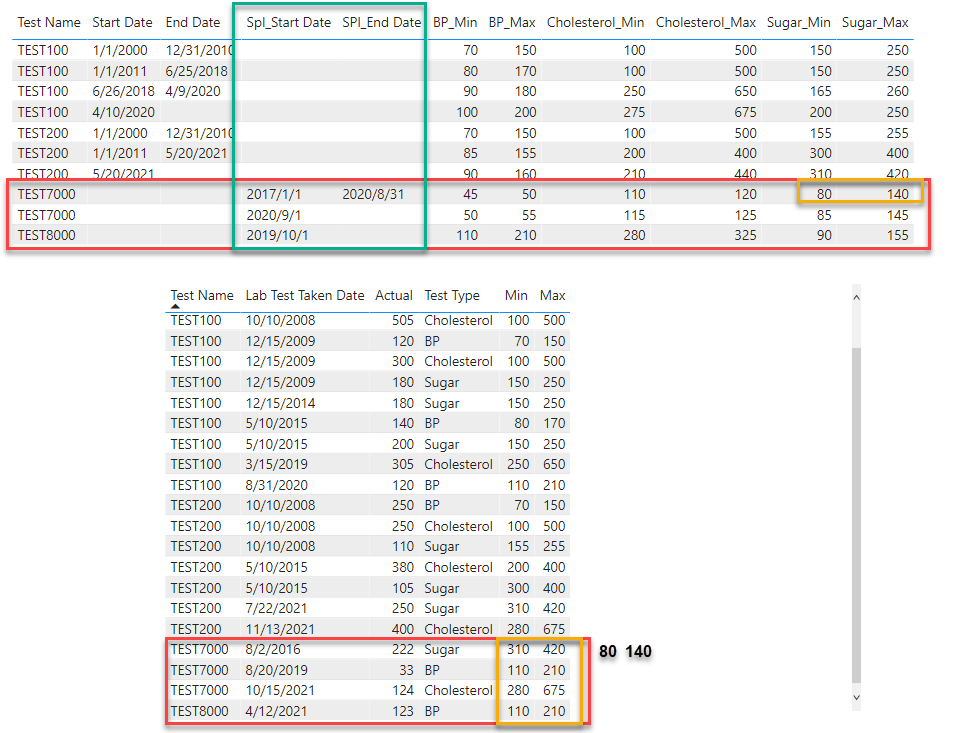Click the Spl_Start Date column header

coord(288,23)
